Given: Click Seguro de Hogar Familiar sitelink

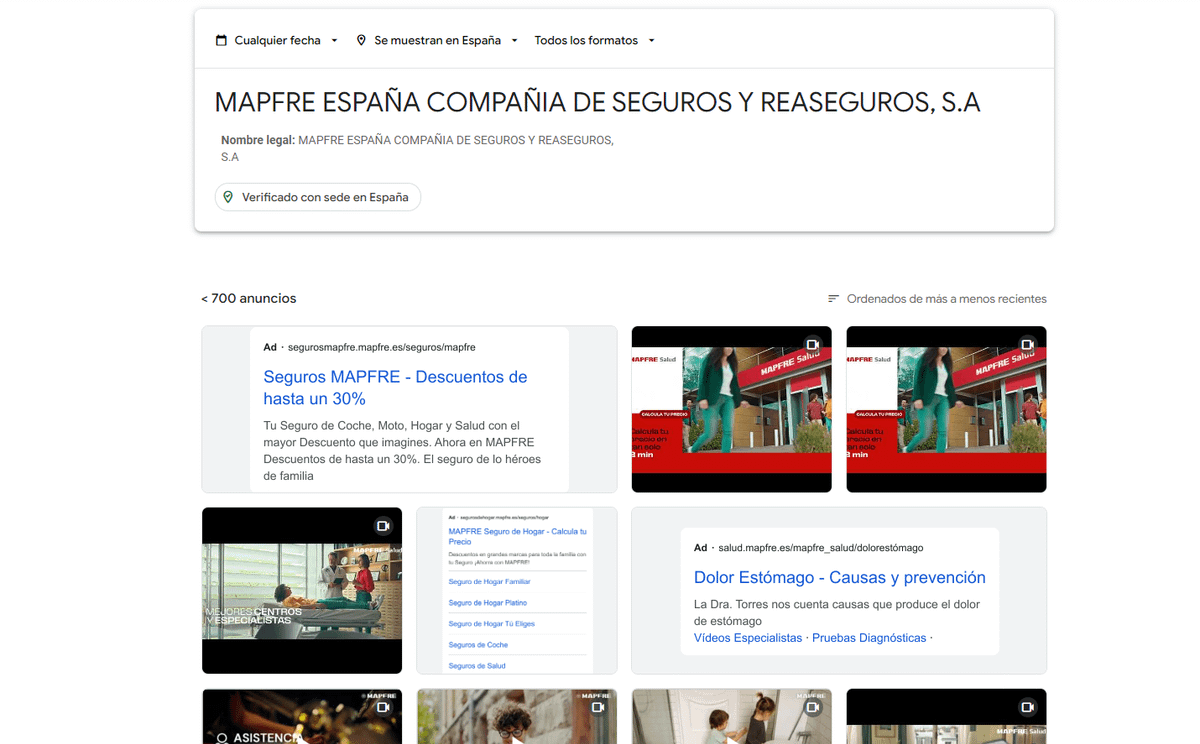Looking at the screenshot, I should [489, 581].
